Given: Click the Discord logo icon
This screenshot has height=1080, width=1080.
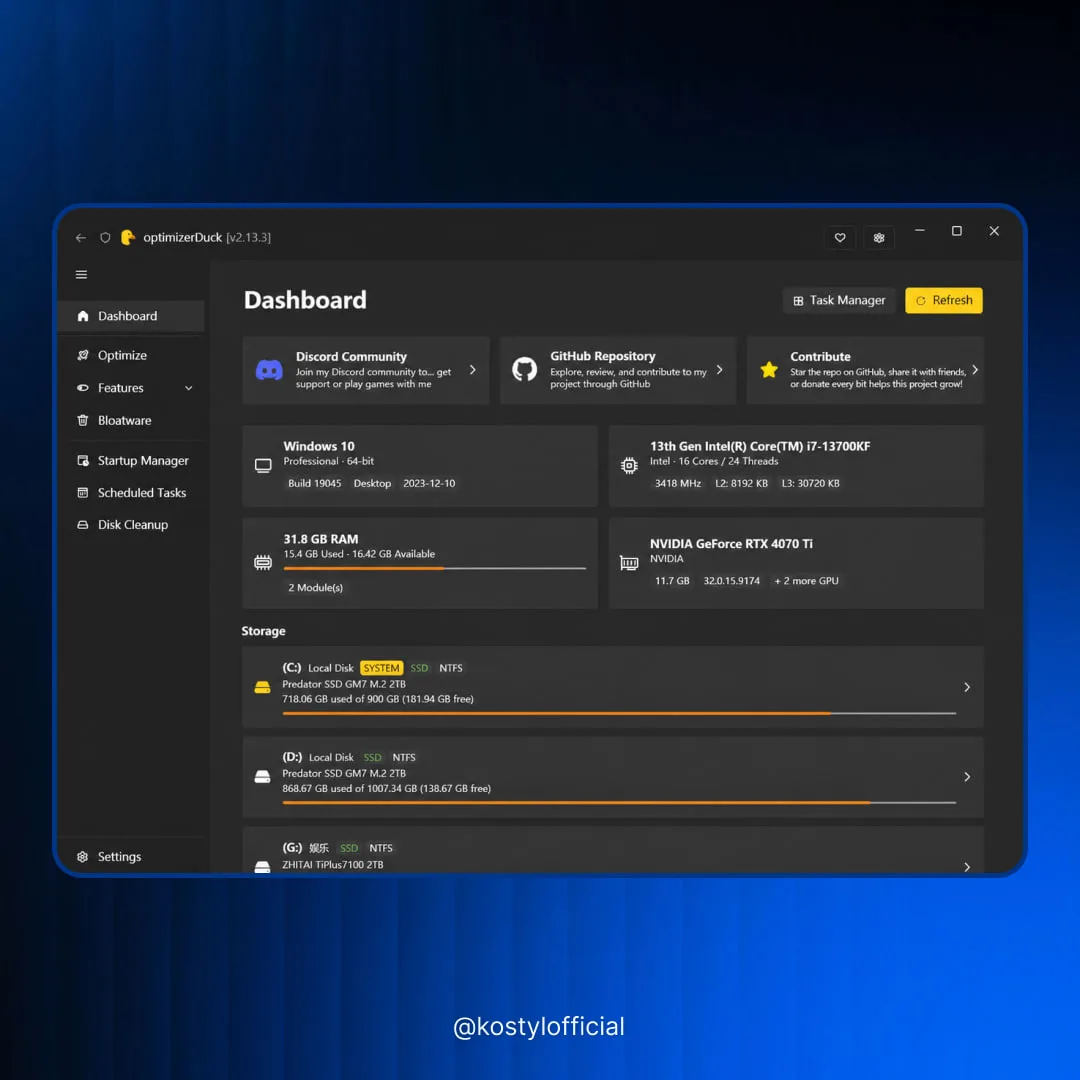Looking at the screenshot, I should 269,371.
